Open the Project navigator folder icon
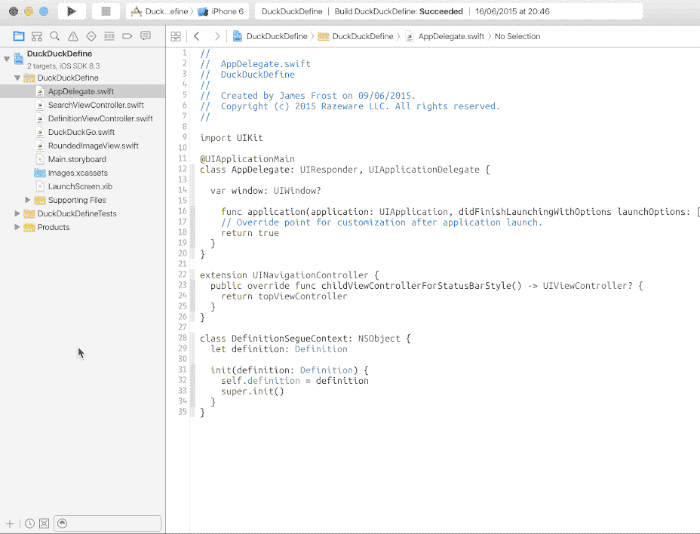 (x=19, y=36)
